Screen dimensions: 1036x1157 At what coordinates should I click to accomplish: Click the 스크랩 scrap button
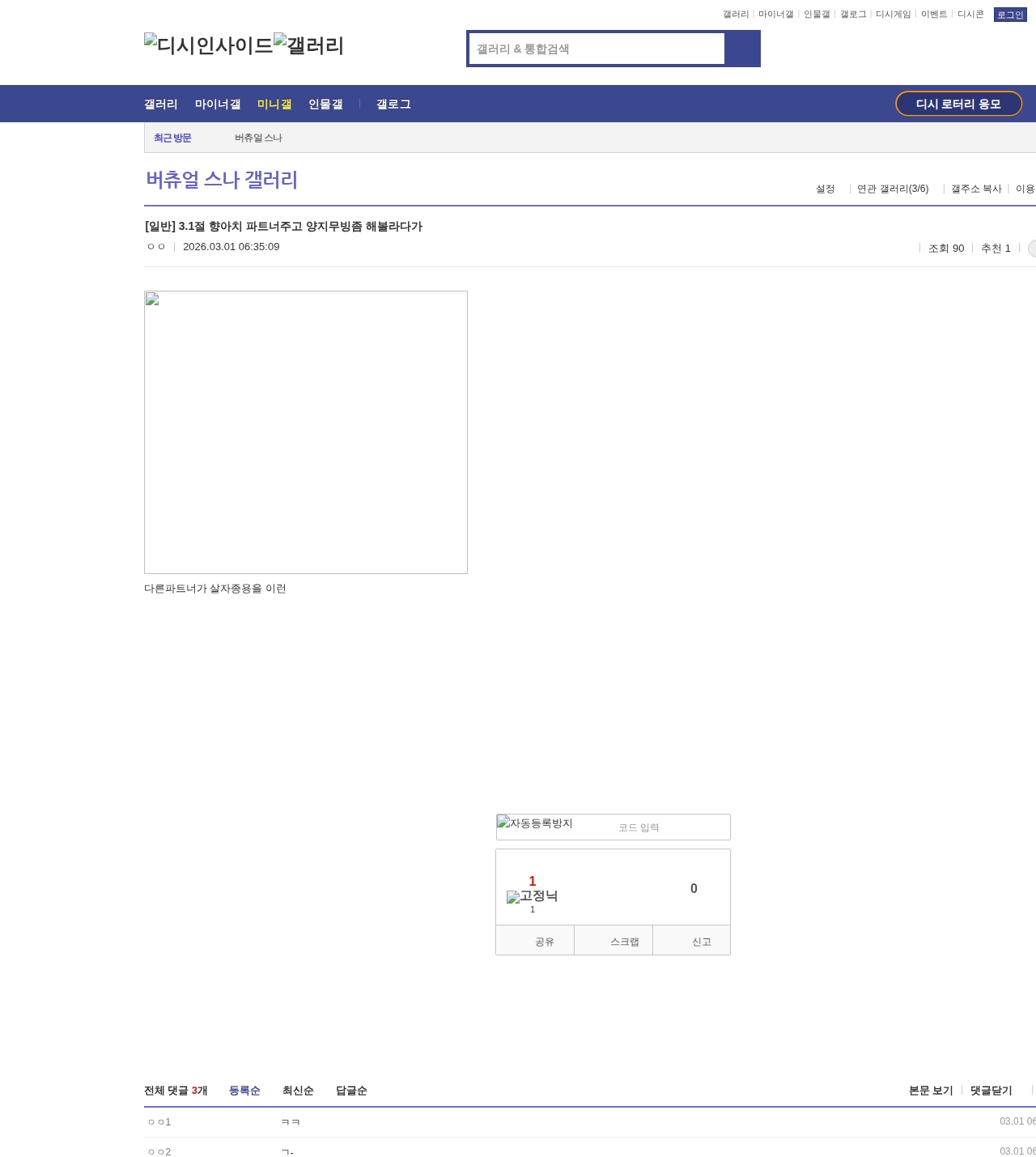point(614,942)
